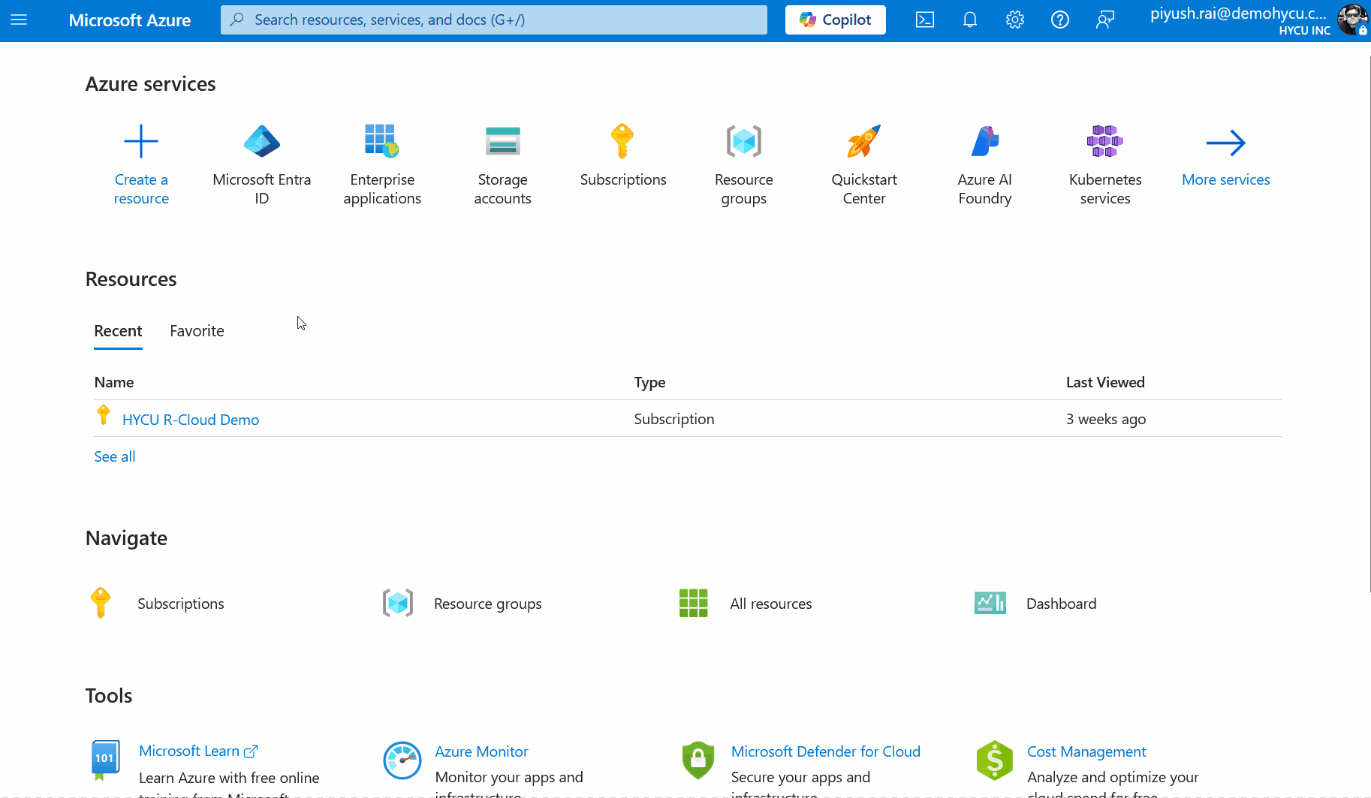Click the Microsoft Azure home title
This screenshot has width=1371, height=798.
tap(130, 20)
